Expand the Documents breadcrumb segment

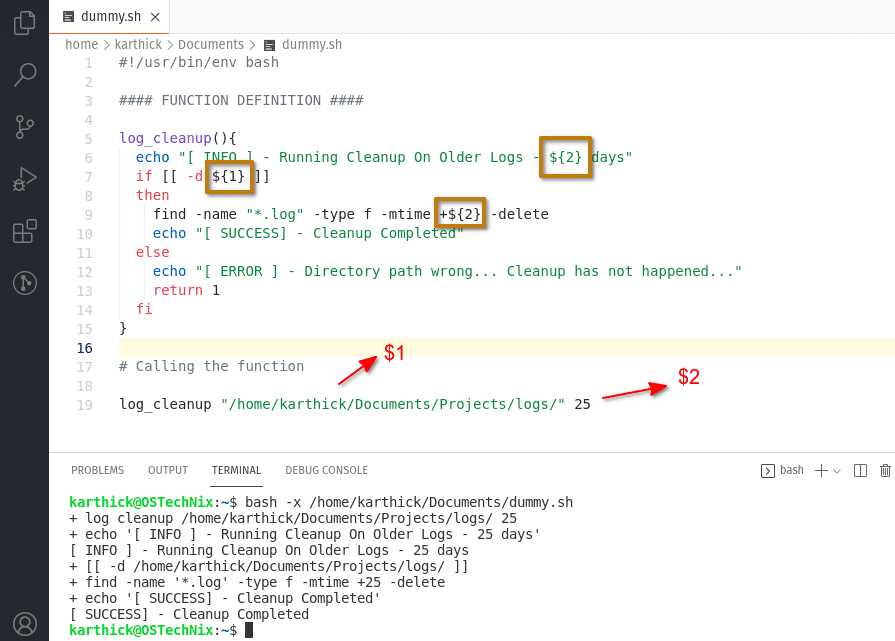(x=212, y=44)
